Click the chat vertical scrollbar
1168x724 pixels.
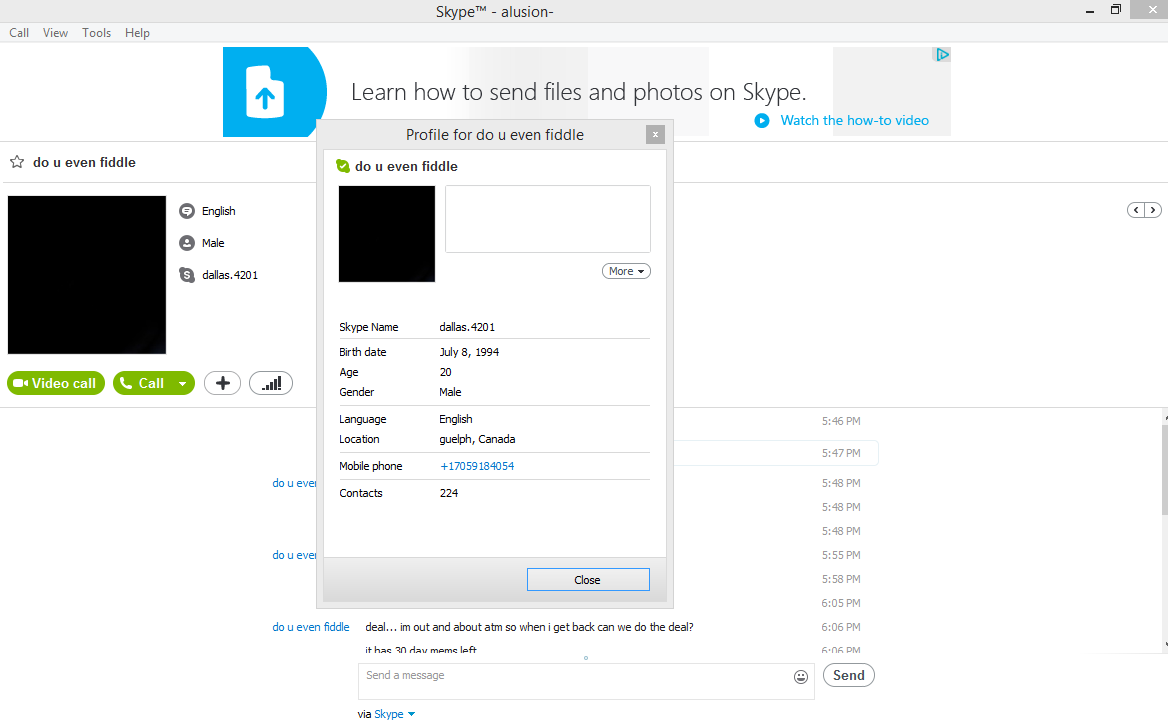click(x=1164, y=469)
